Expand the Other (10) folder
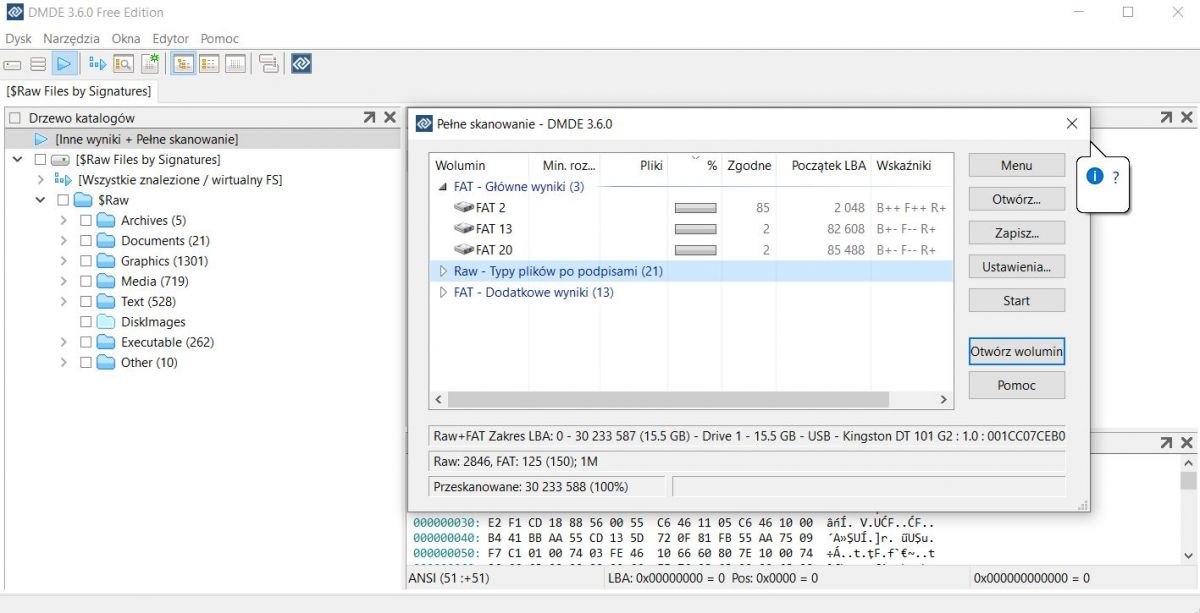This screenshot has height=613, width=1200. coord(63,362)
